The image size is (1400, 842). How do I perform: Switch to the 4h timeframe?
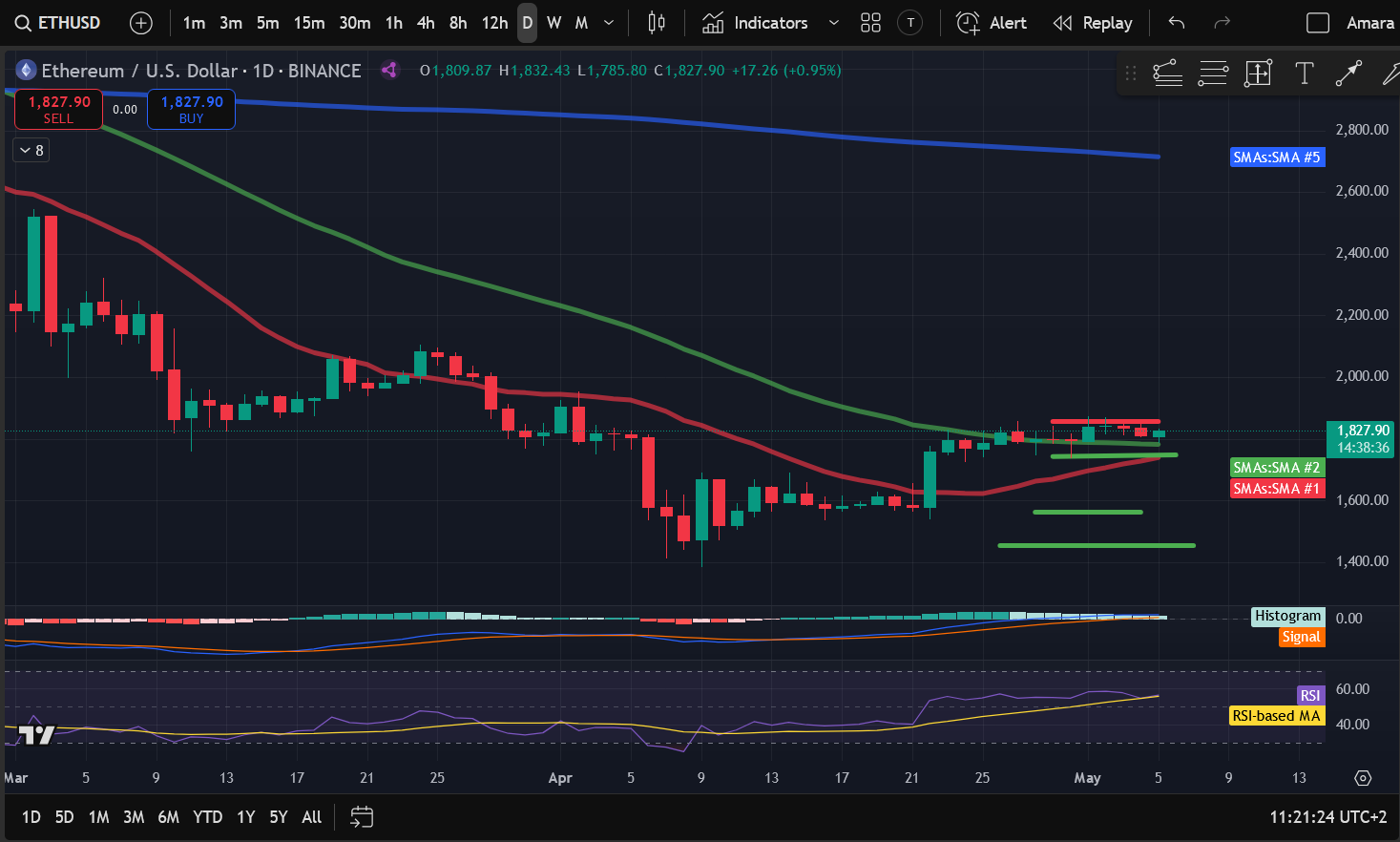tap(426, 23)
